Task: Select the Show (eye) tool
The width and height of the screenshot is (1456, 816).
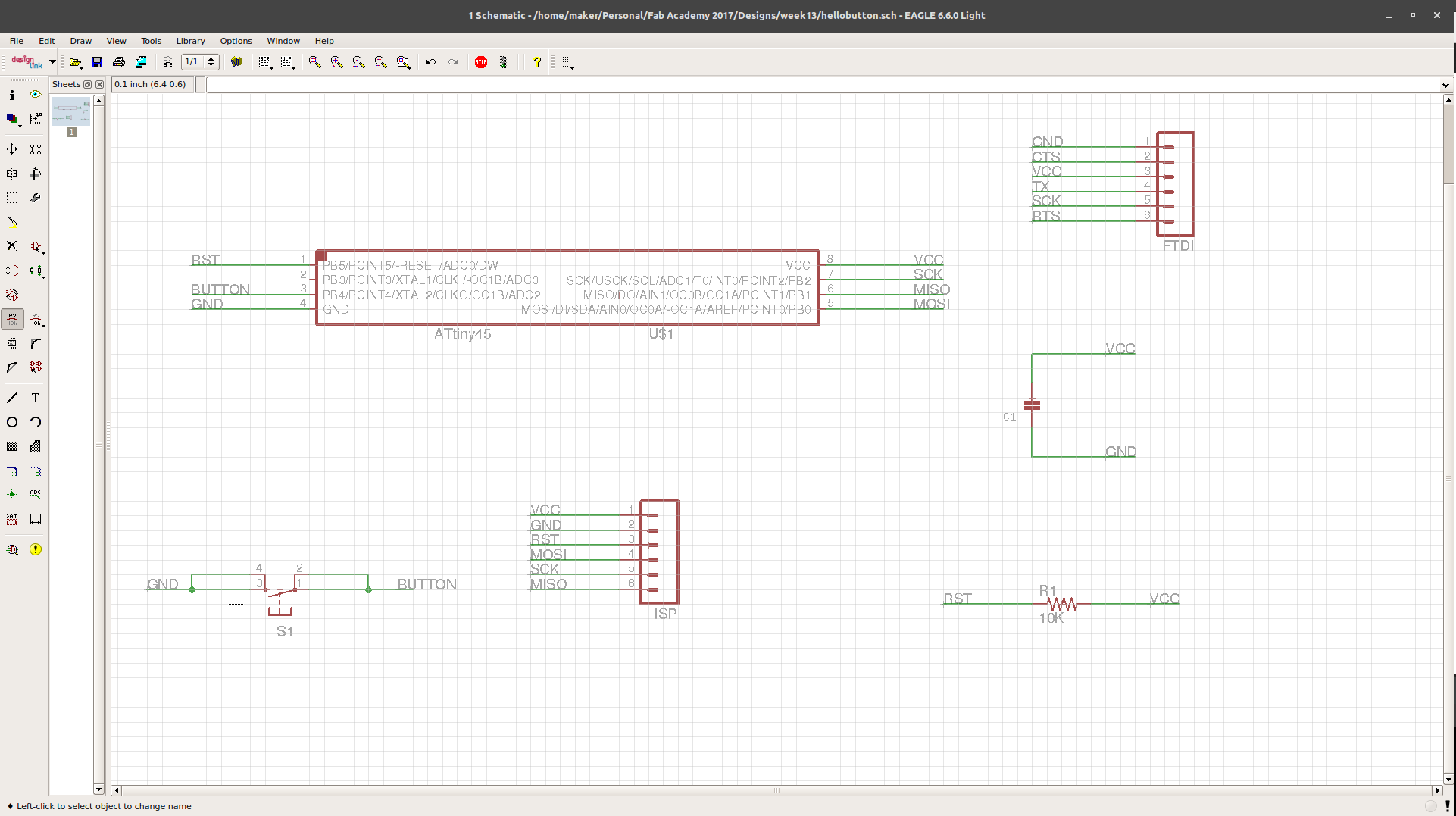Action: [x=36, y=95]
